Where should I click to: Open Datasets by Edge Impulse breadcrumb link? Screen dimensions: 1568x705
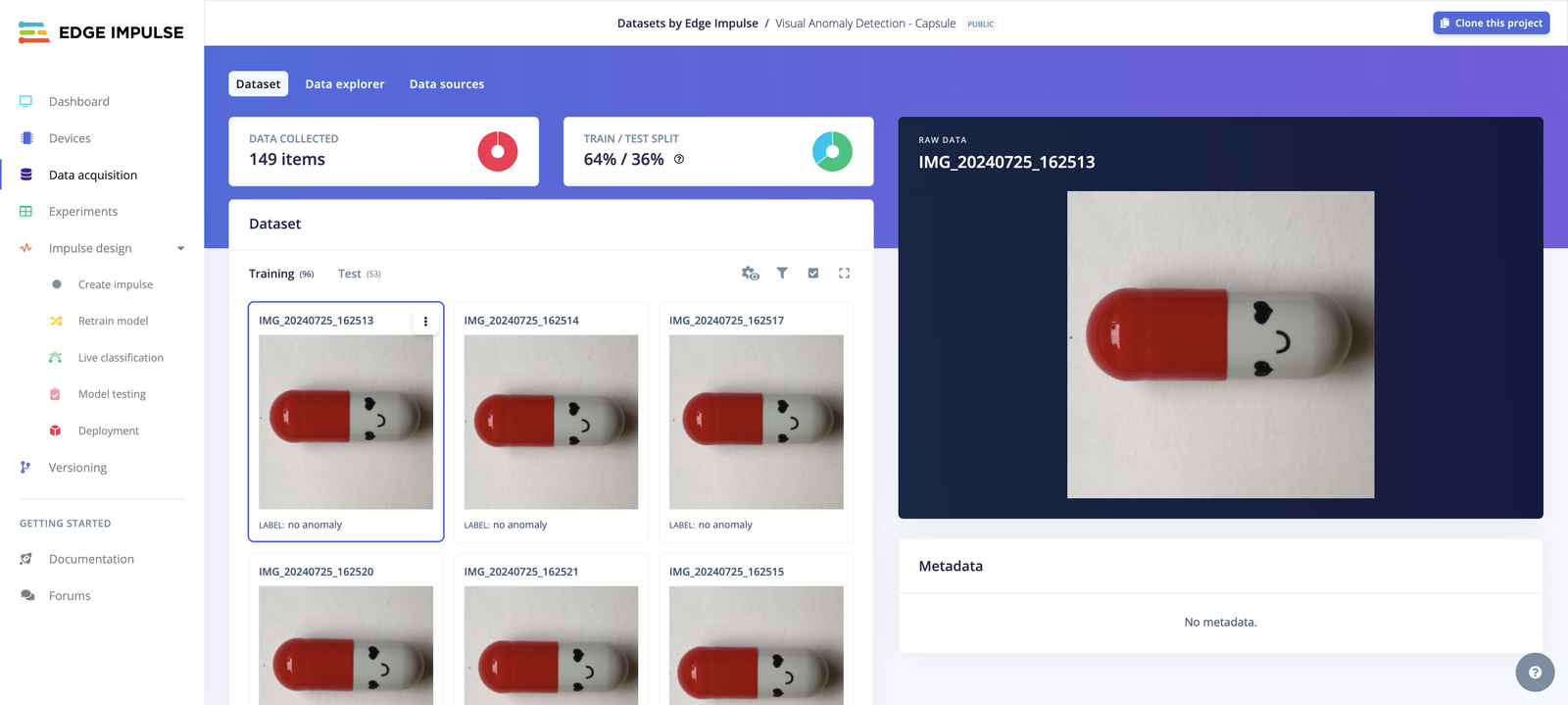point(688,24)
